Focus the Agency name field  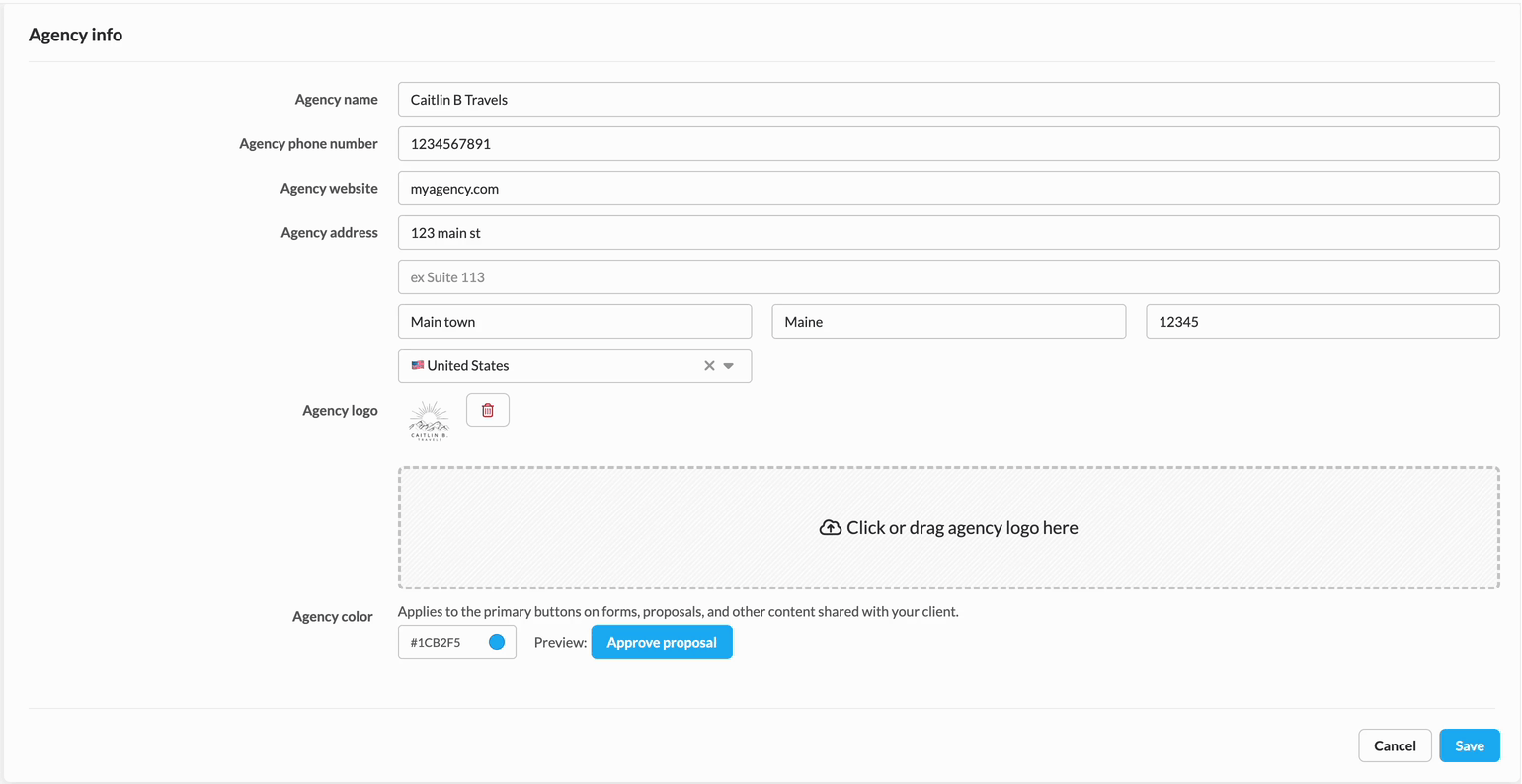point(948,100)
